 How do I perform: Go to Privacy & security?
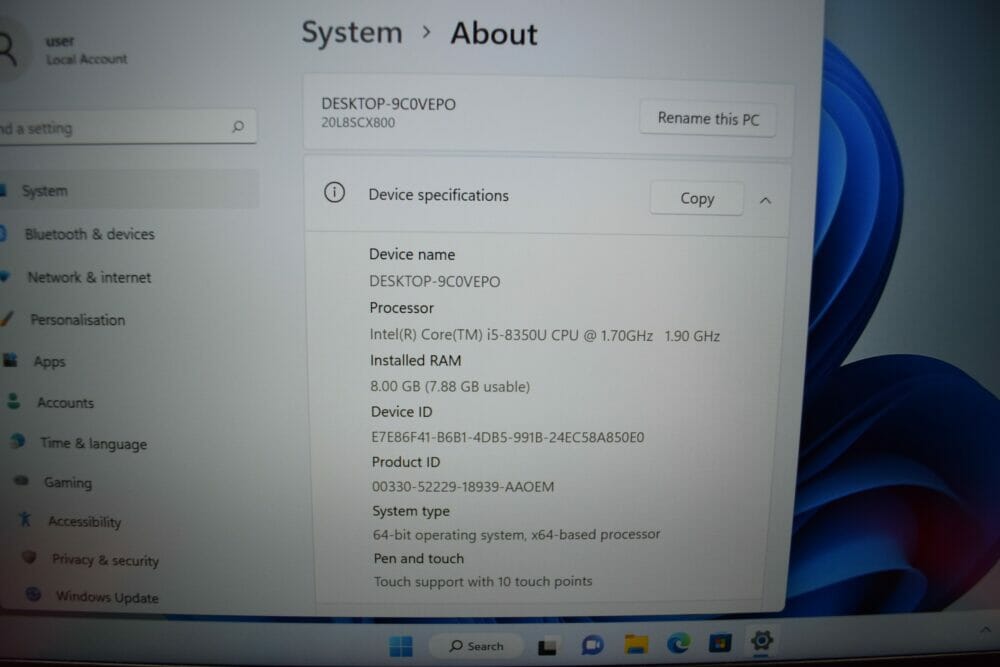[105, 560]
